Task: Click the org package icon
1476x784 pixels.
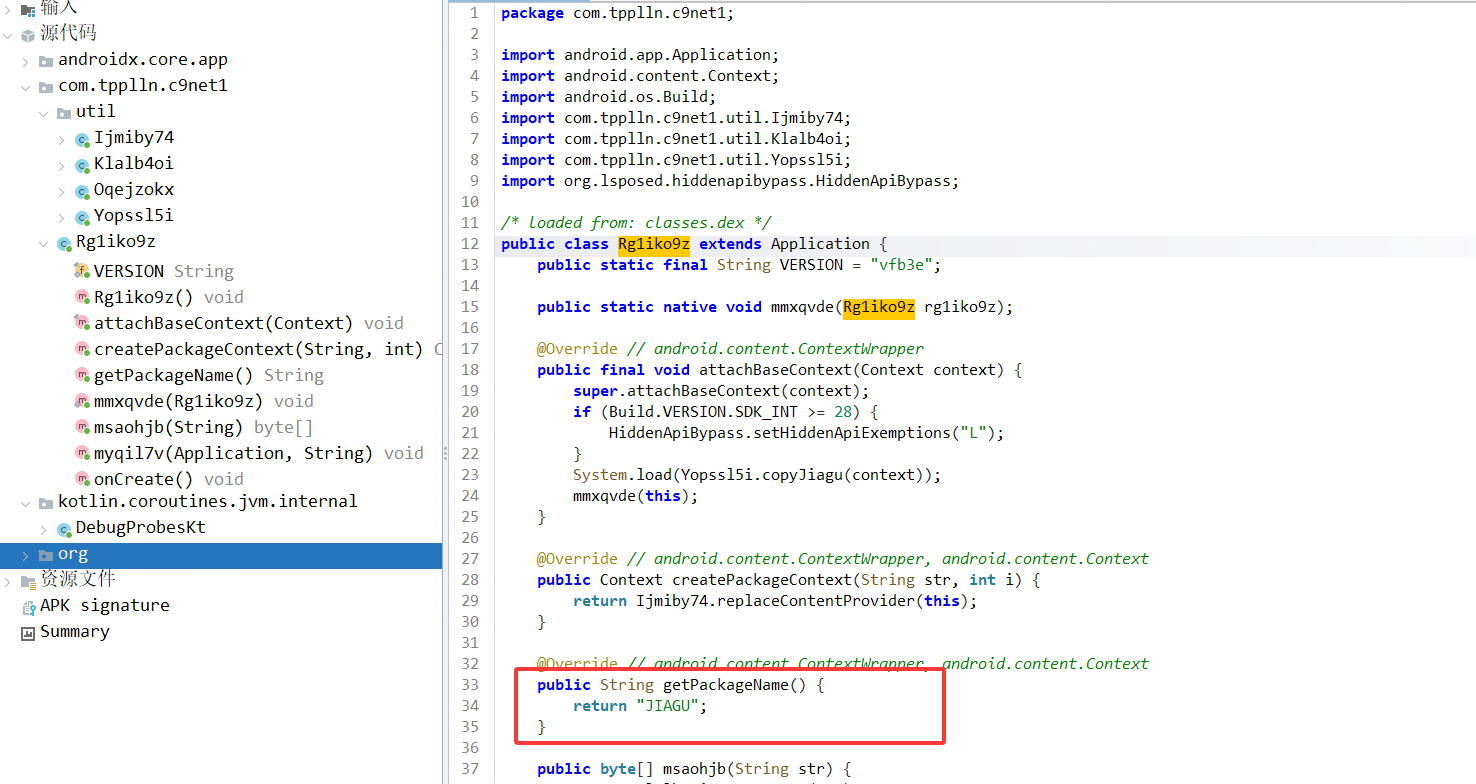Action: 46,554
